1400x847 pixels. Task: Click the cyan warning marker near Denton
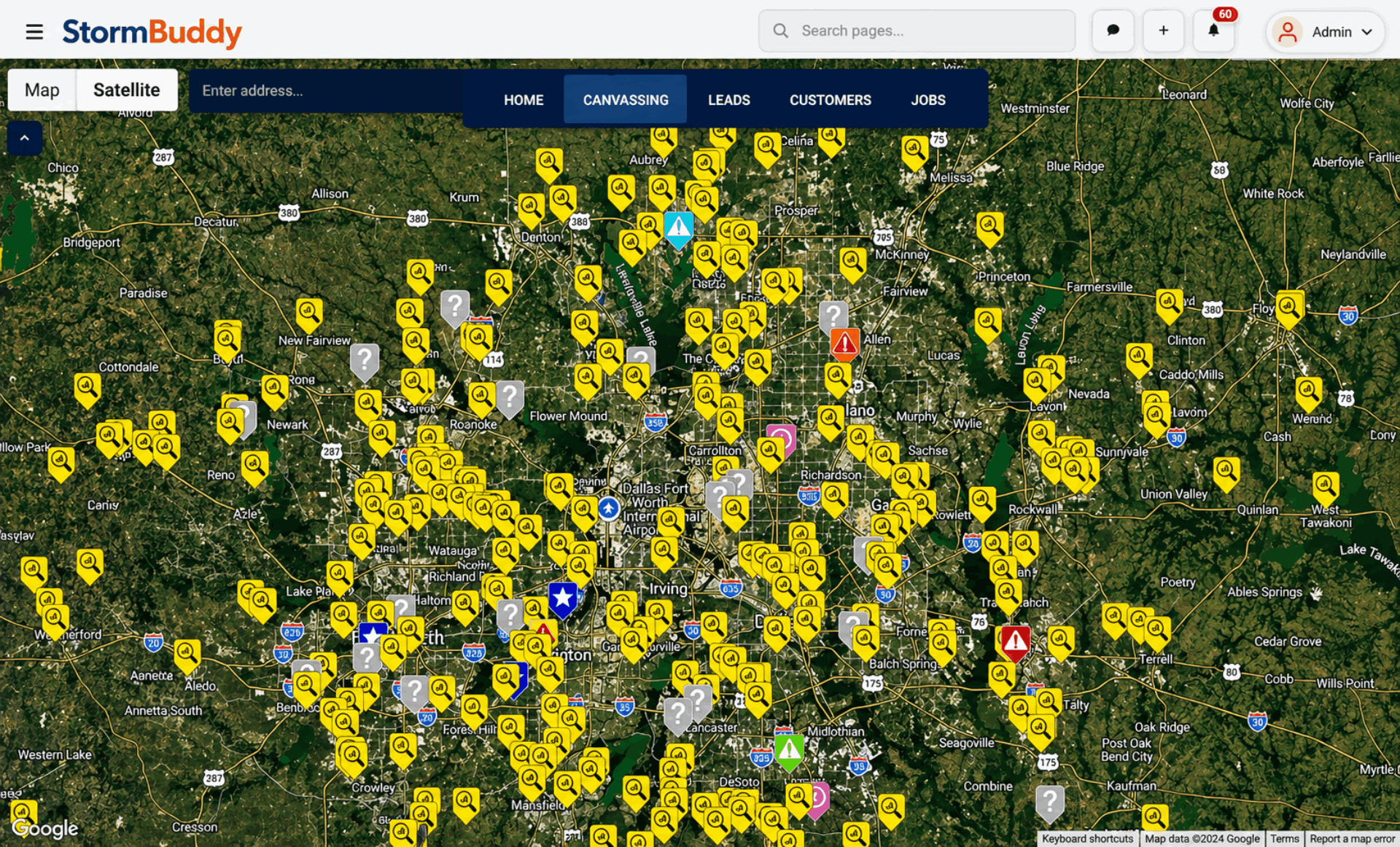[679, 228]
